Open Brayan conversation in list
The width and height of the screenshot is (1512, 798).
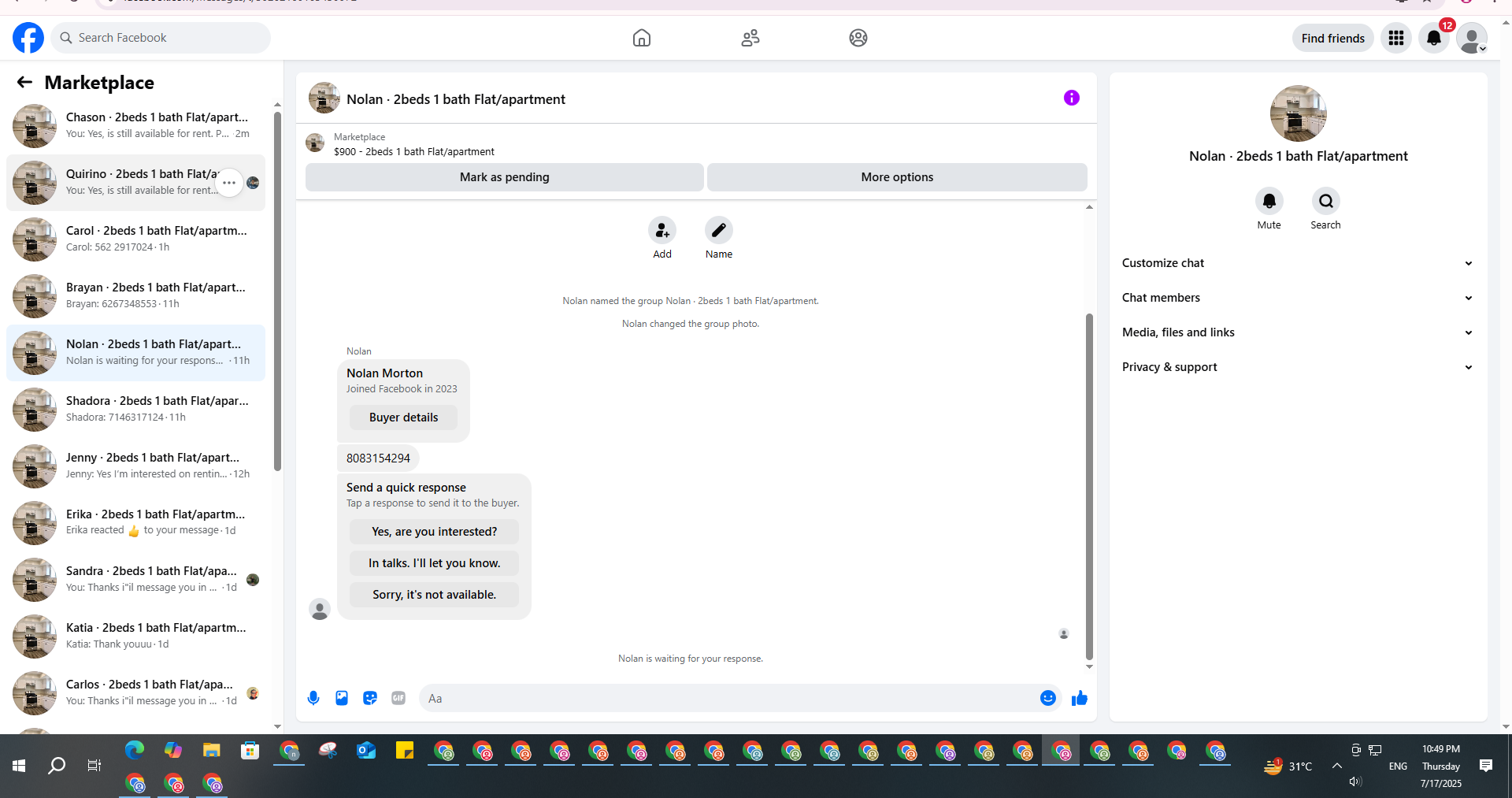pos(135,296)
